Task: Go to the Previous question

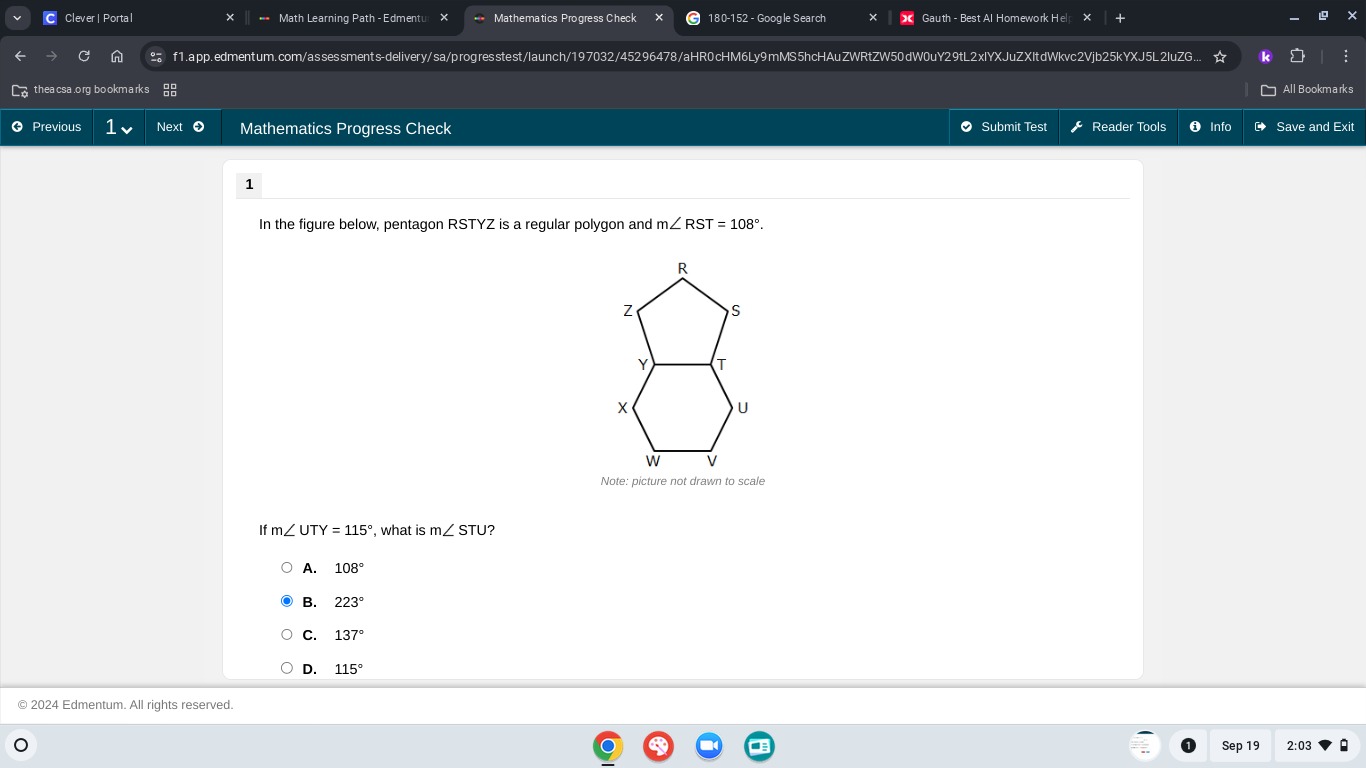Action: pyautogui.click(x=46, y=127)
